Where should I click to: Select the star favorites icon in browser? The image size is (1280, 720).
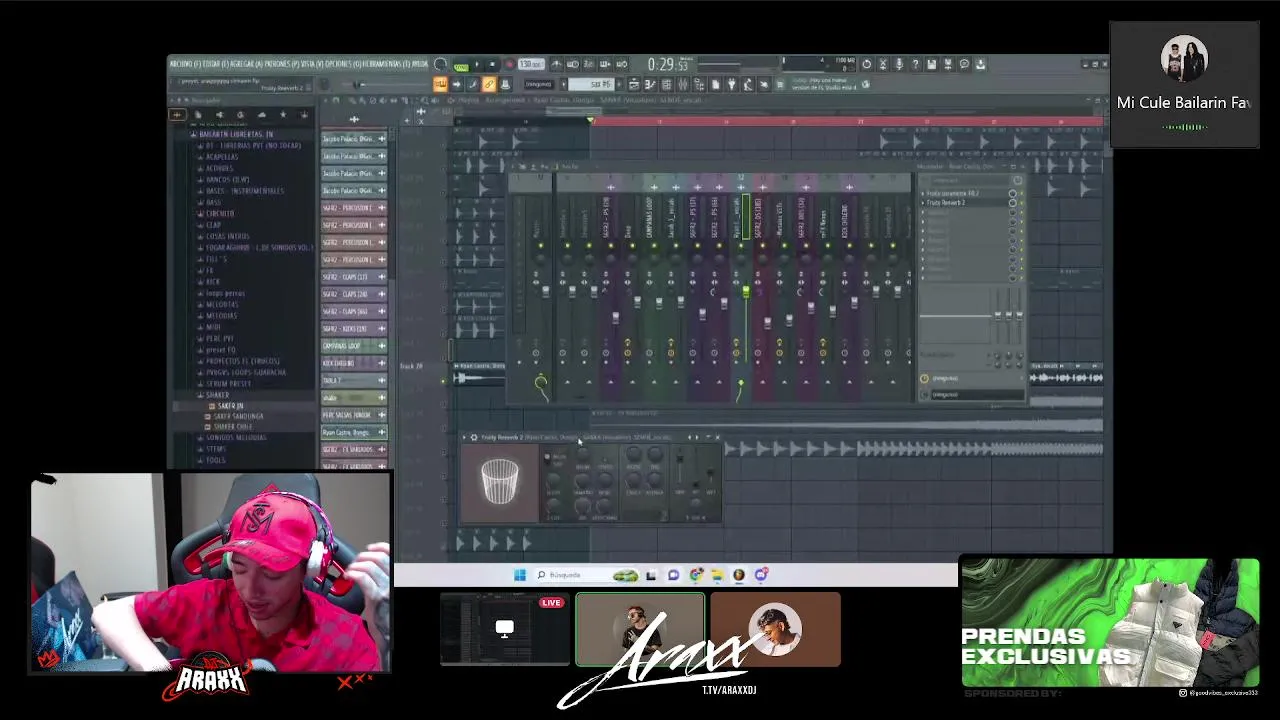coord(283,115)
